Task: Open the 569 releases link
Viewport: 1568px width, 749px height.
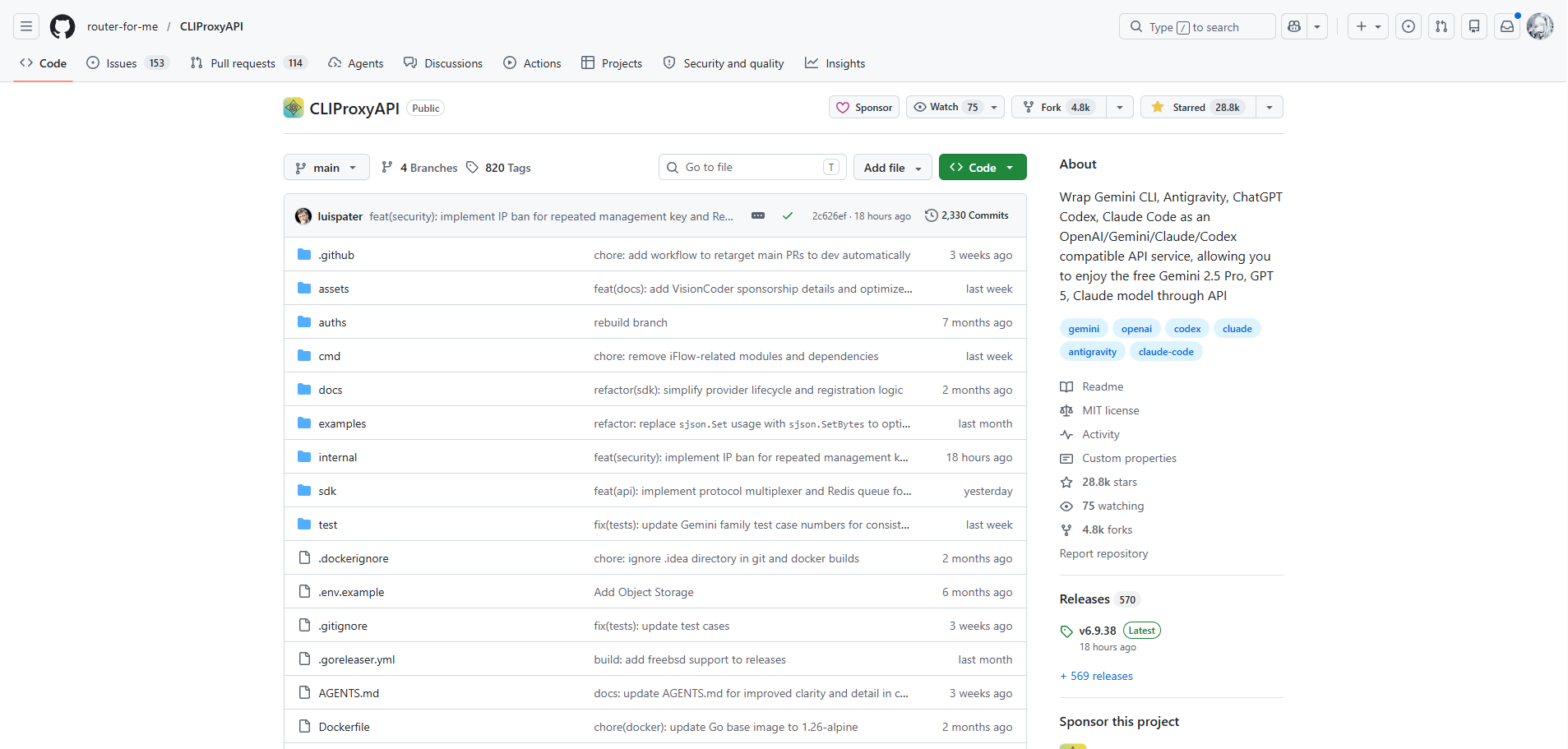Action: tap(1096, 676)
